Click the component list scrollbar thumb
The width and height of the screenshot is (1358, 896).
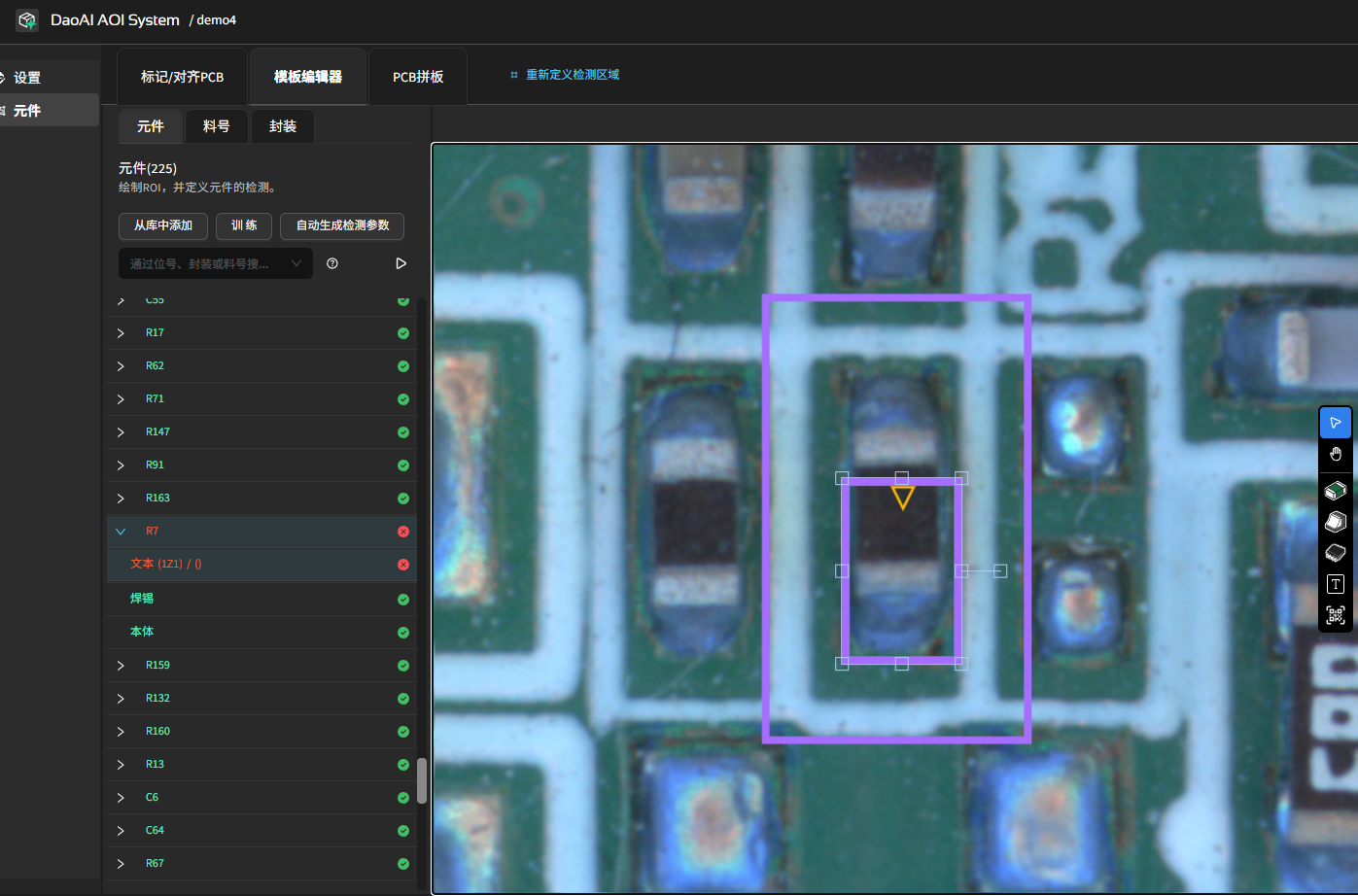coord(422,780)
